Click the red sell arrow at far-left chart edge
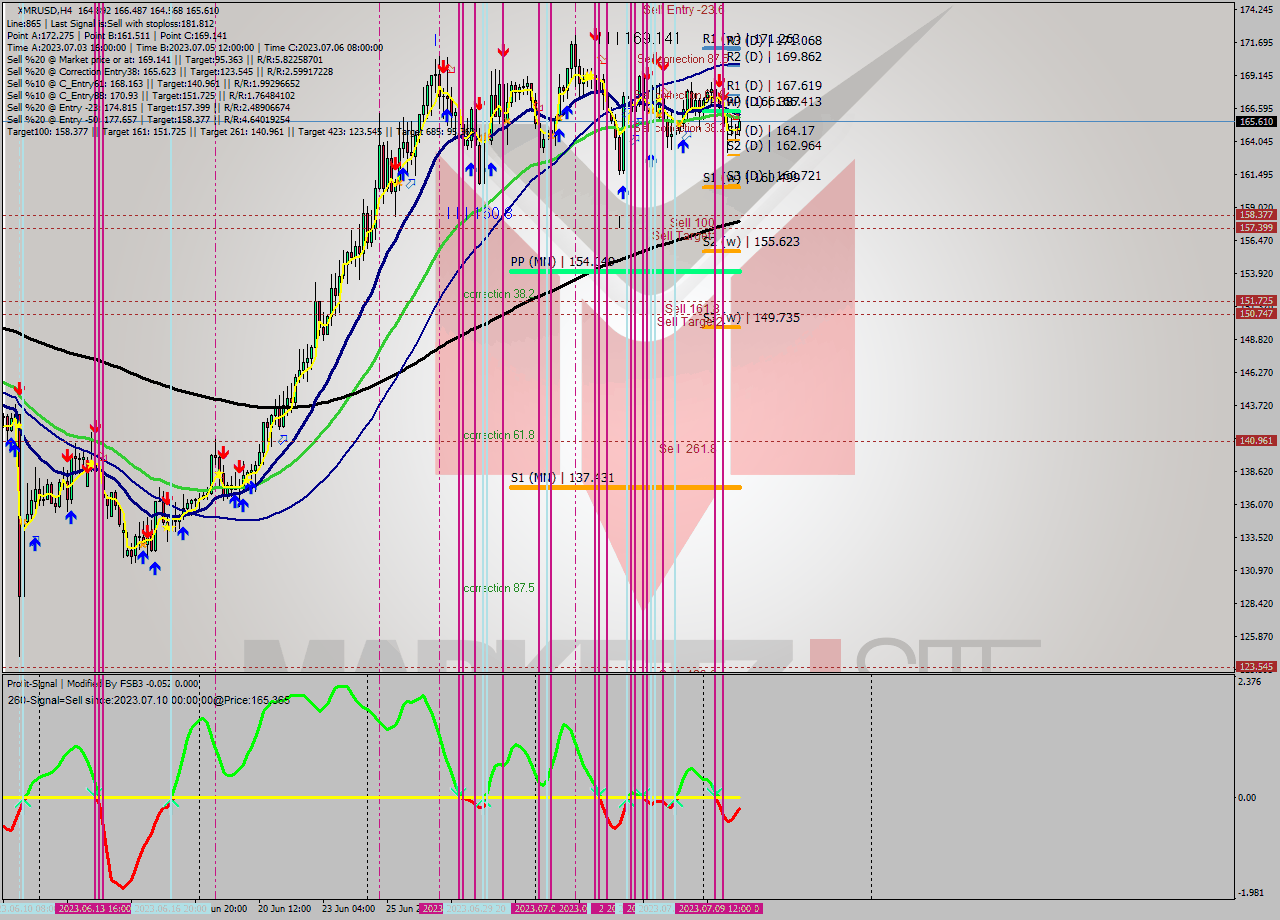1280x920 pixels. tap(18, 388)
